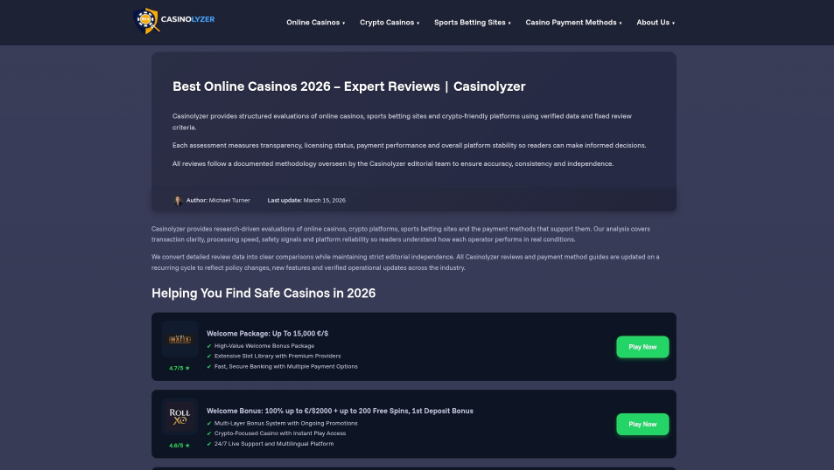The image size is (836, 470).
Task: Open the RollXO casino logo
Action: pos(180,416)
